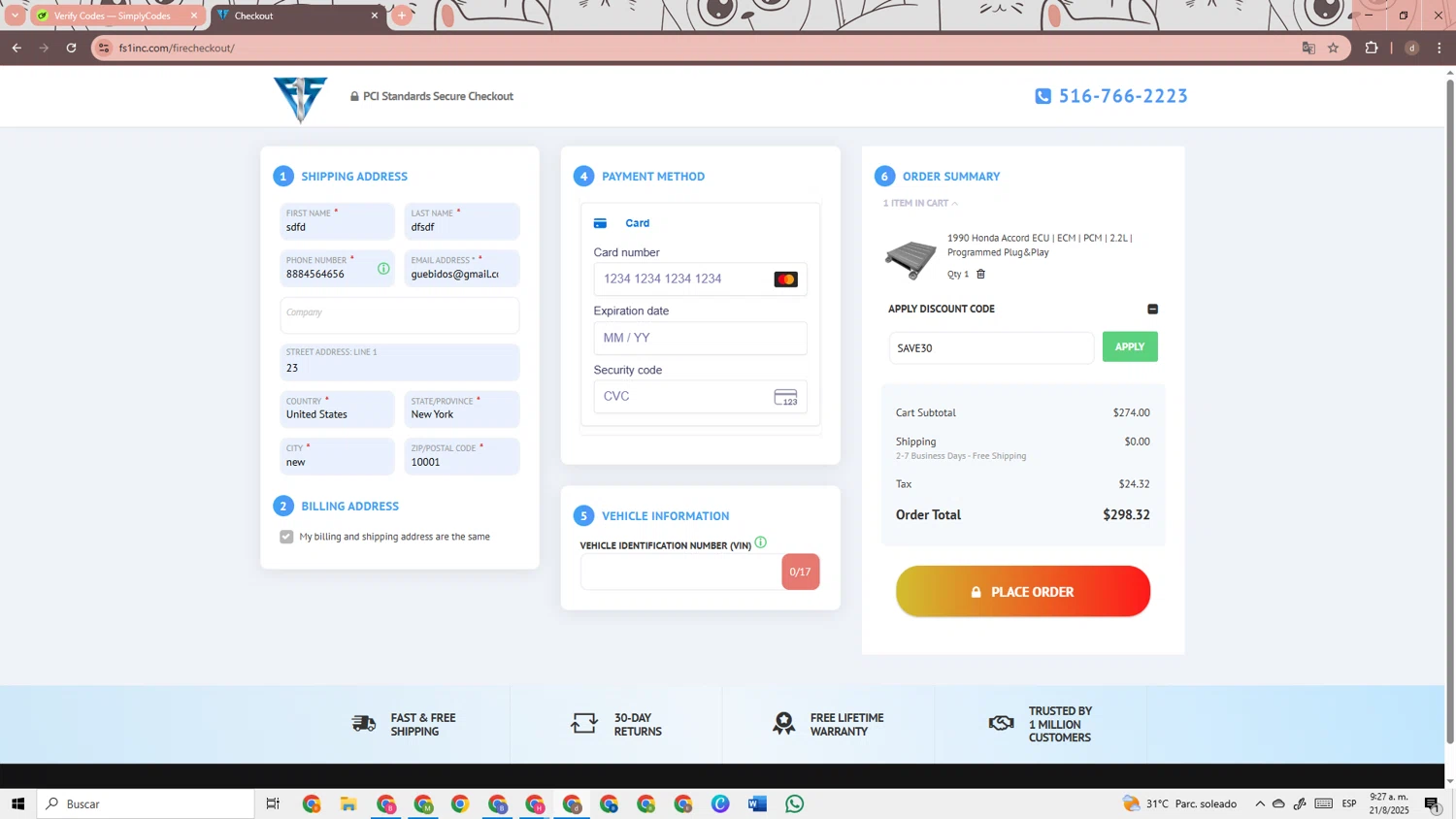Focus the VIN input field
Image resolution: width=1456 pixels, height=819 pixels.
pyautogui.click(x=681, y=572)
